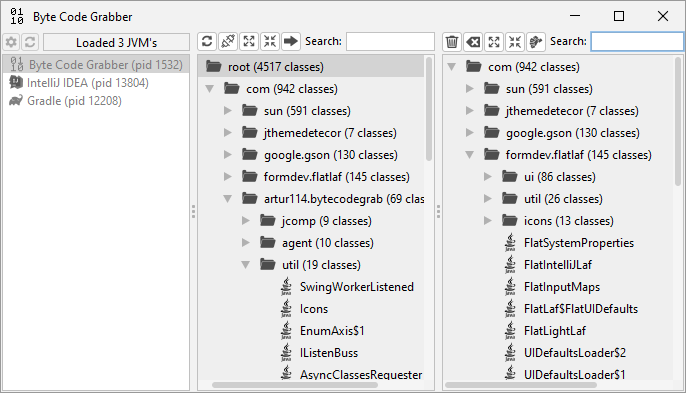Click the refresh JVM list icon
This screenshot has width=686, height=393.
click(x=30, y=42)
